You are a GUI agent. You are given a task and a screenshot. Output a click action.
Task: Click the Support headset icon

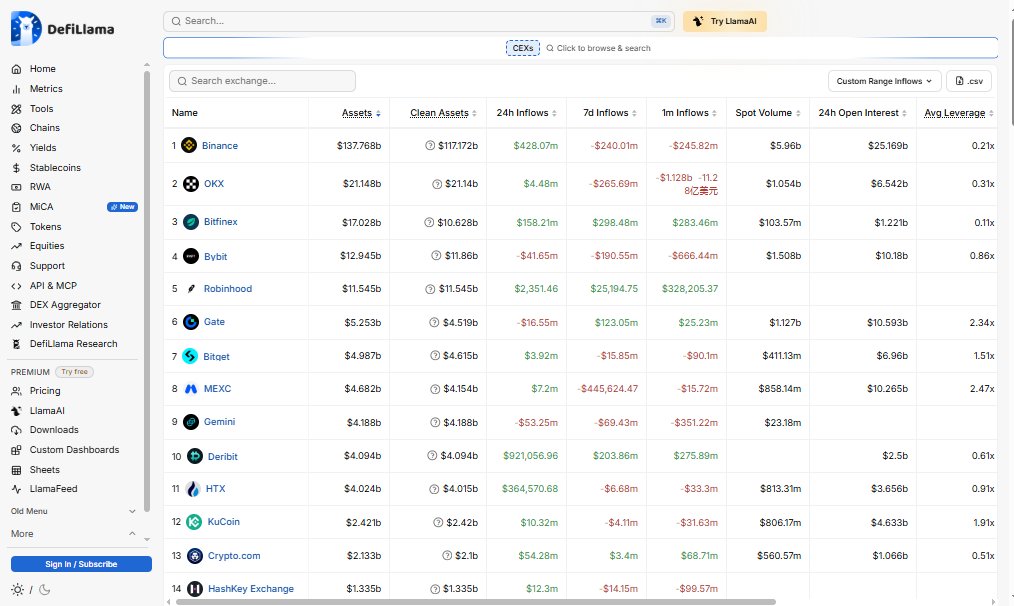coord(17,266)
